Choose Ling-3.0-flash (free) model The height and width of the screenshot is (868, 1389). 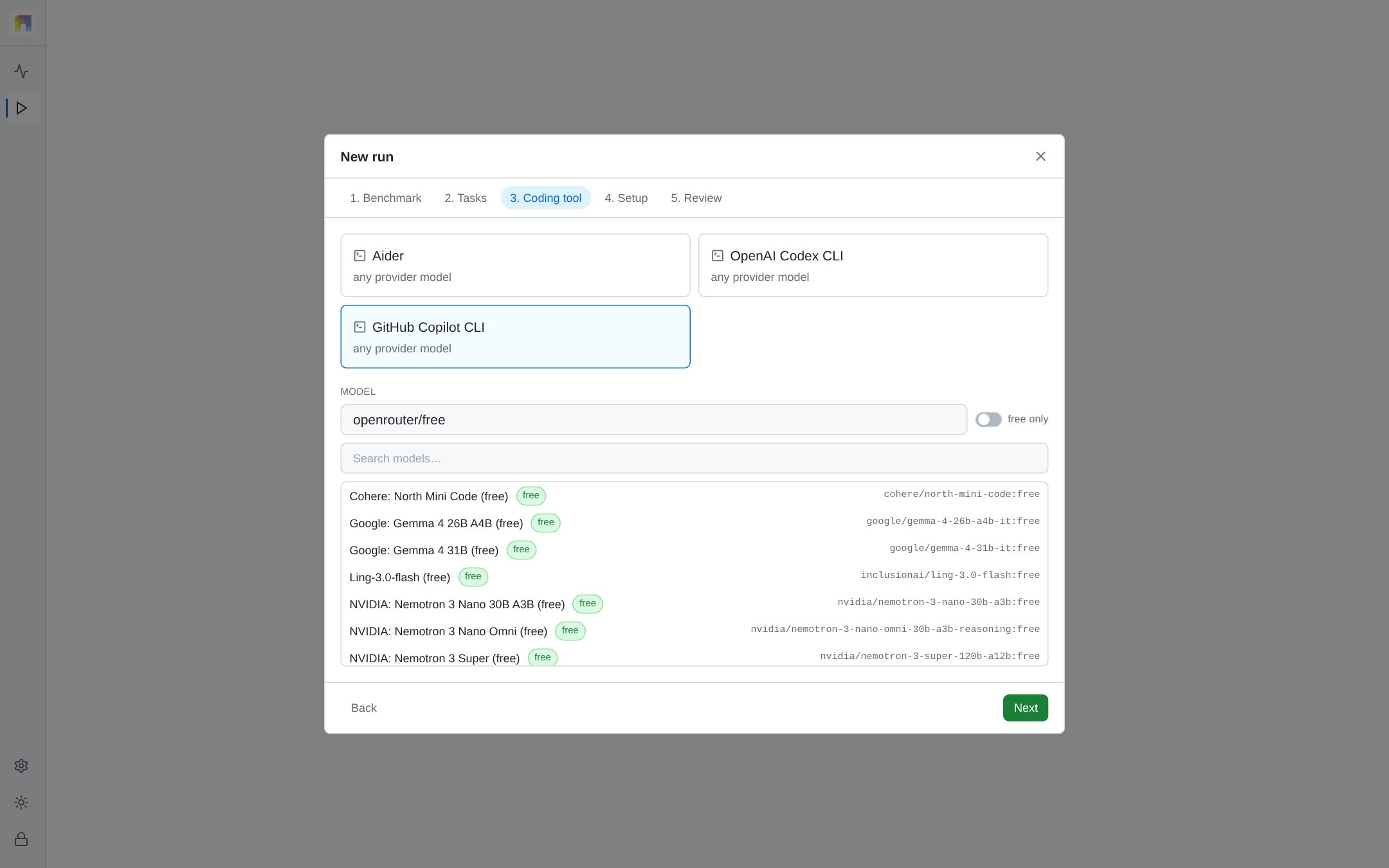click(694, 577)
